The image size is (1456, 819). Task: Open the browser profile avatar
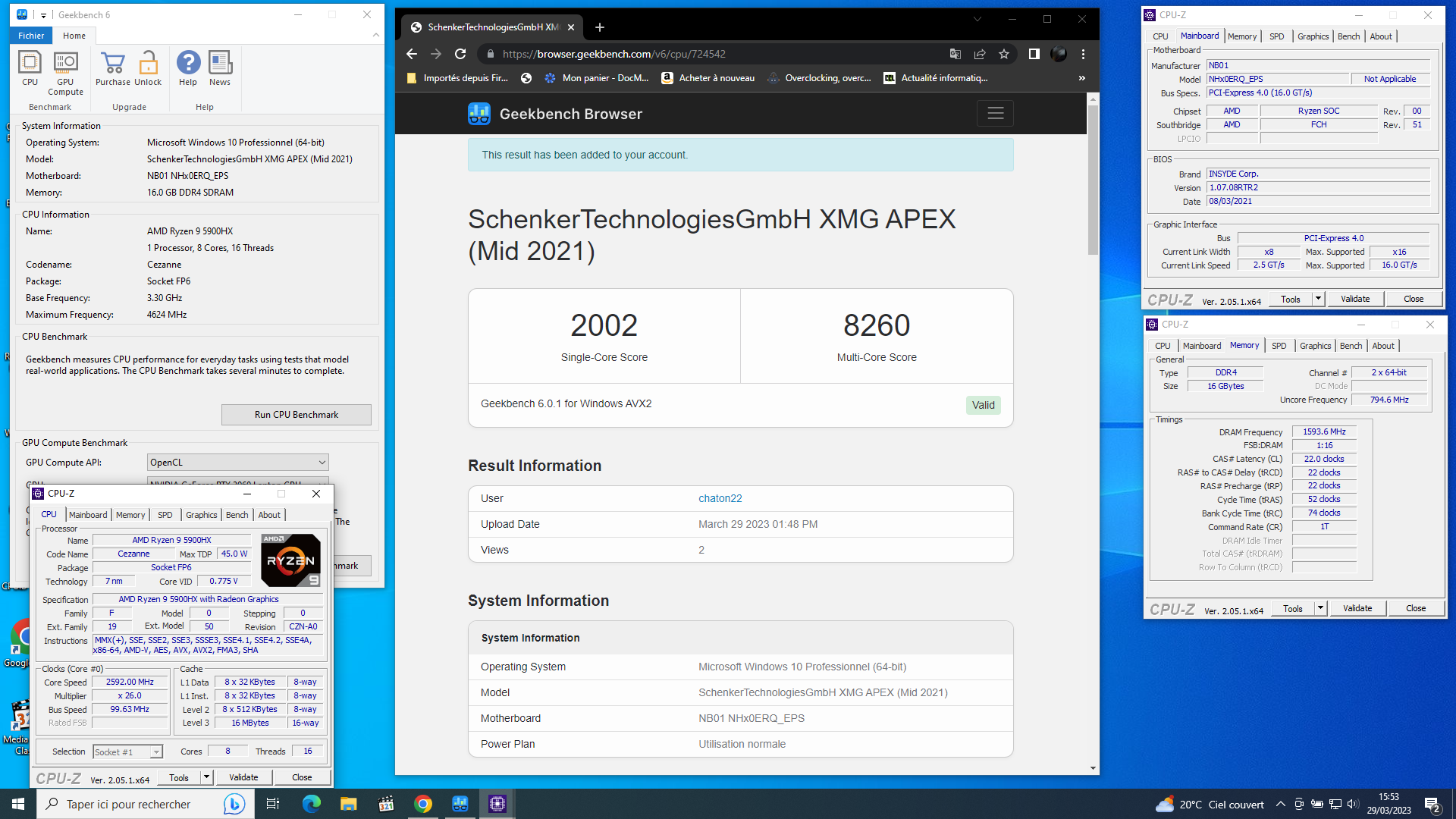coord(1059,54)
